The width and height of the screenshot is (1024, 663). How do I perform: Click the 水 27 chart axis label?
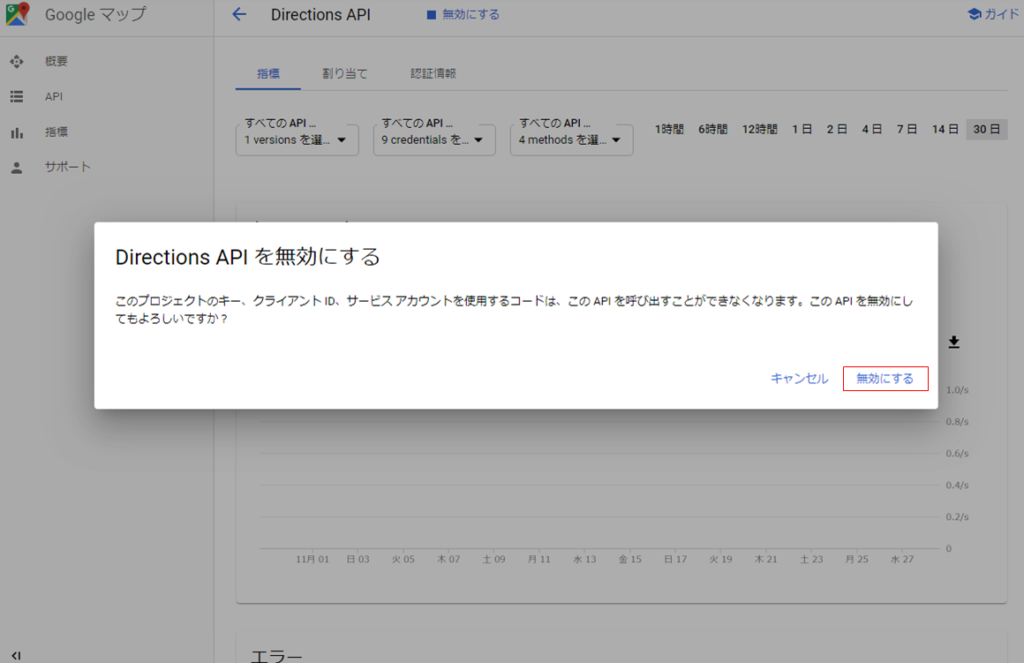[903, 559]
